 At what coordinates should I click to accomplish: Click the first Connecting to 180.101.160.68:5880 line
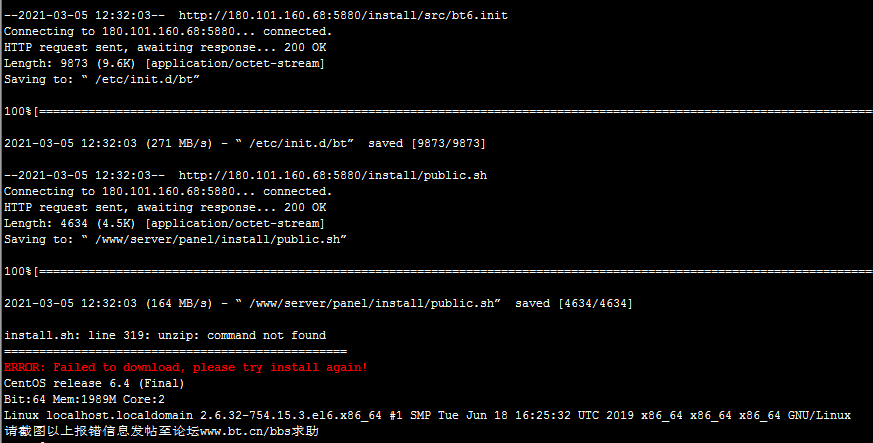pyautogui.click(x=168, y=32)
